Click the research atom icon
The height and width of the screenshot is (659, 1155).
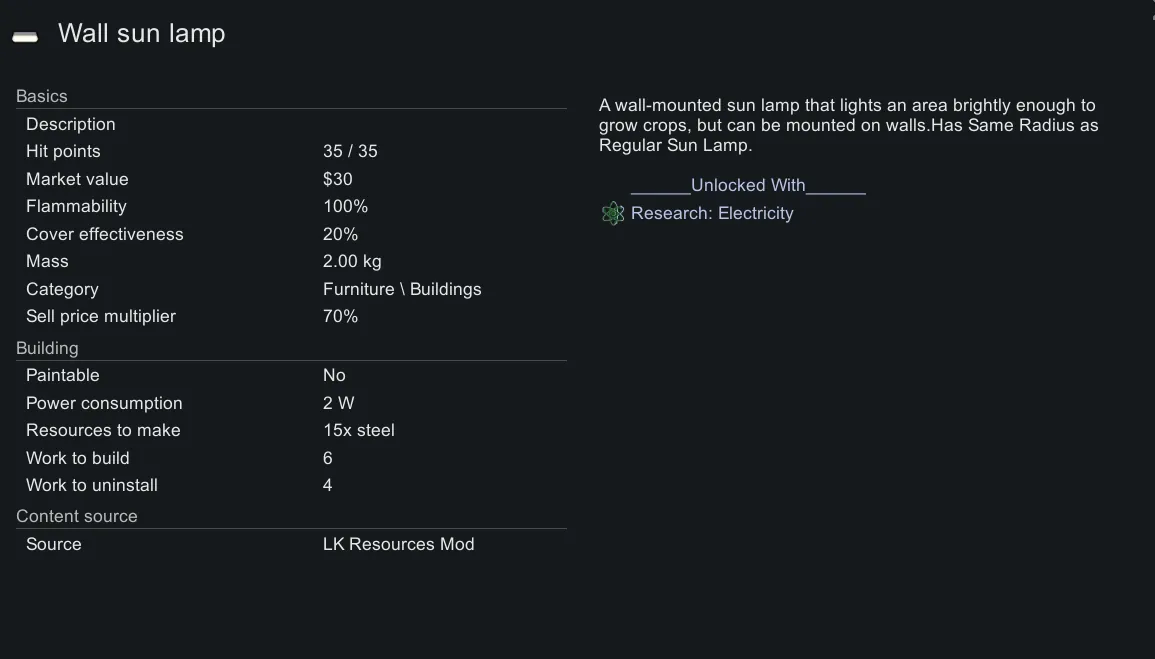[613, 213]
